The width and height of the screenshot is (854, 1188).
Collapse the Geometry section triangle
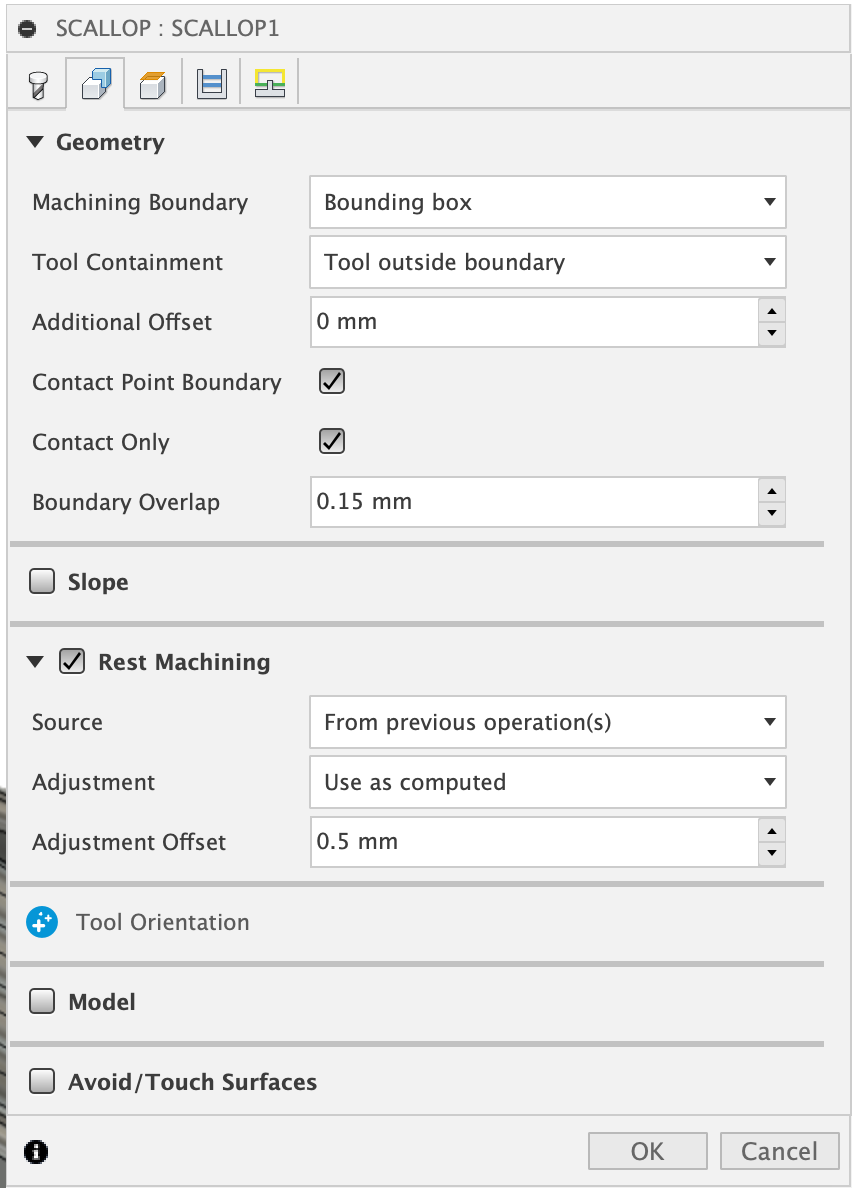36,142
